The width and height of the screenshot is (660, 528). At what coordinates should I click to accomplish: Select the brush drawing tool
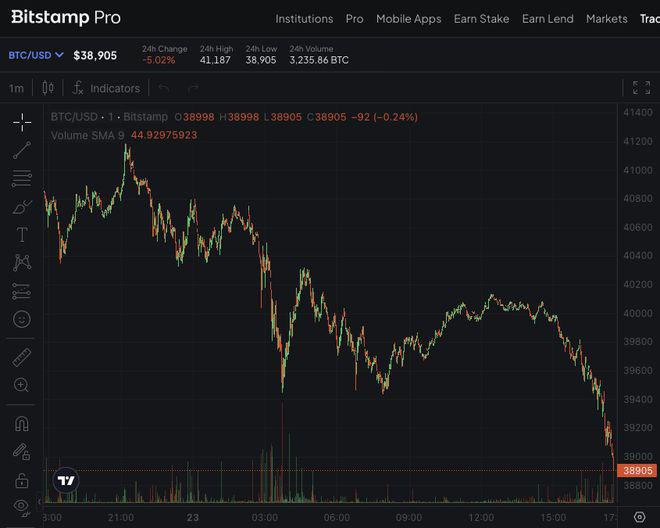coord(22,207)
